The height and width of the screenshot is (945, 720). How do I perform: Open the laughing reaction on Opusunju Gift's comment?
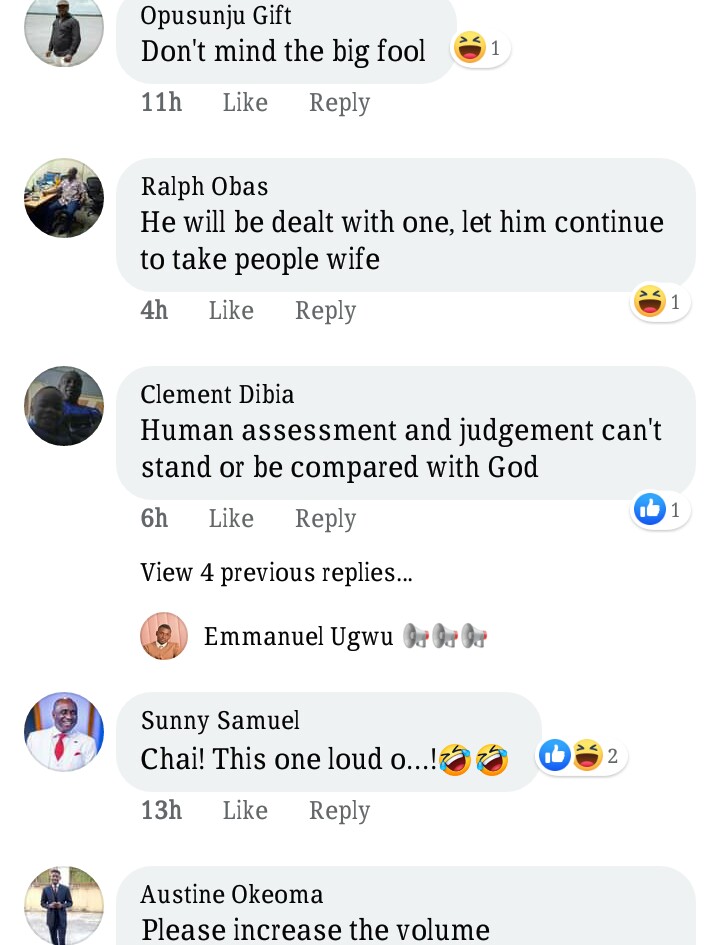480,47
